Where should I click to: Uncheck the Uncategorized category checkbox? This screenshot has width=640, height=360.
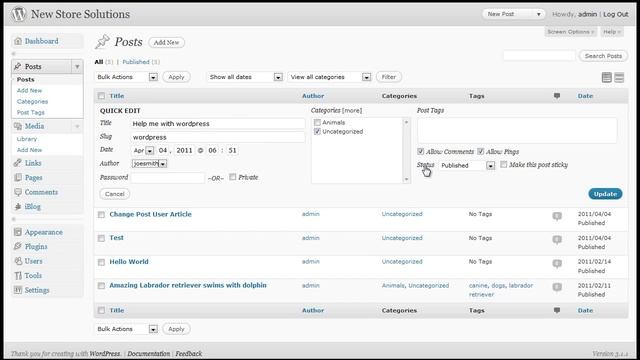tap(317, 131)
